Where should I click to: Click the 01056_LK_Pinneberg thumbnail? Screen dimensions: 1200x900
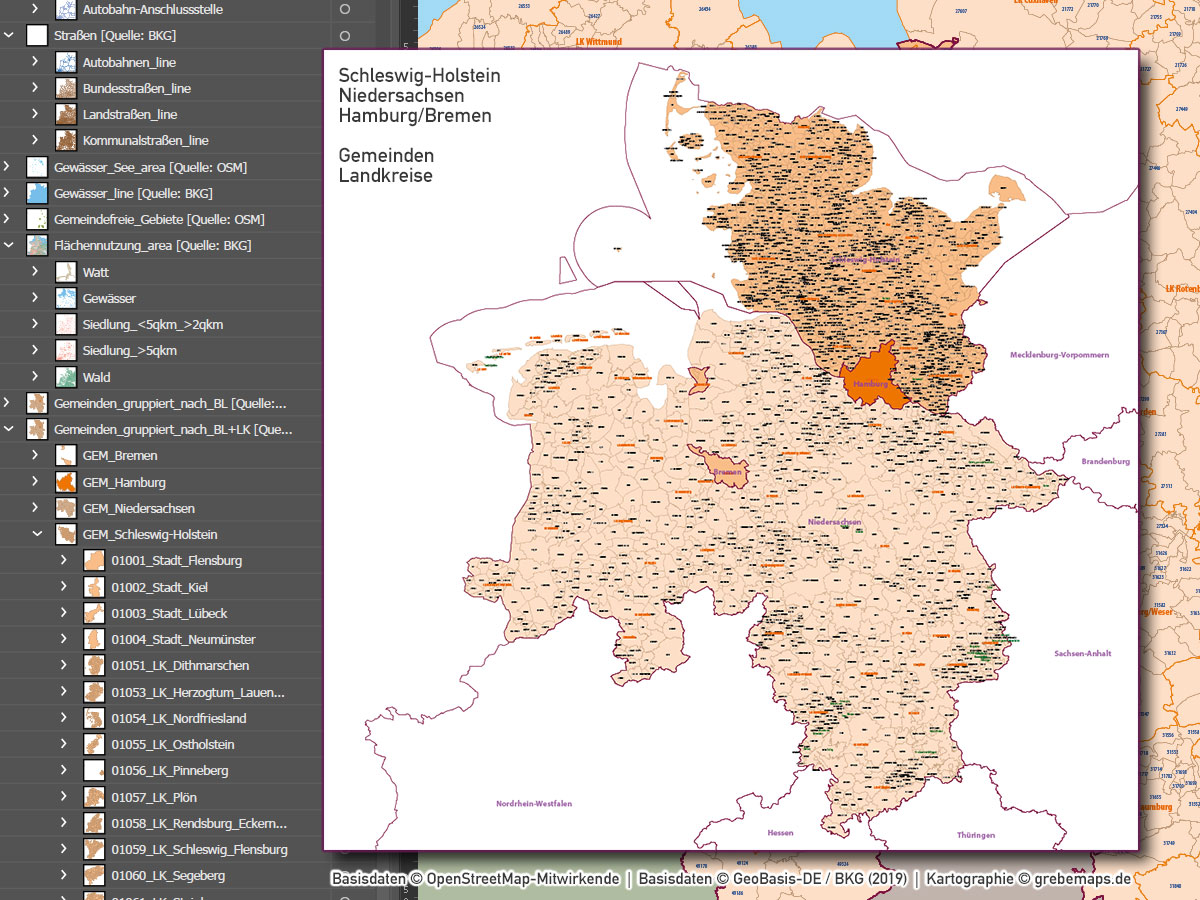point(94,771)
